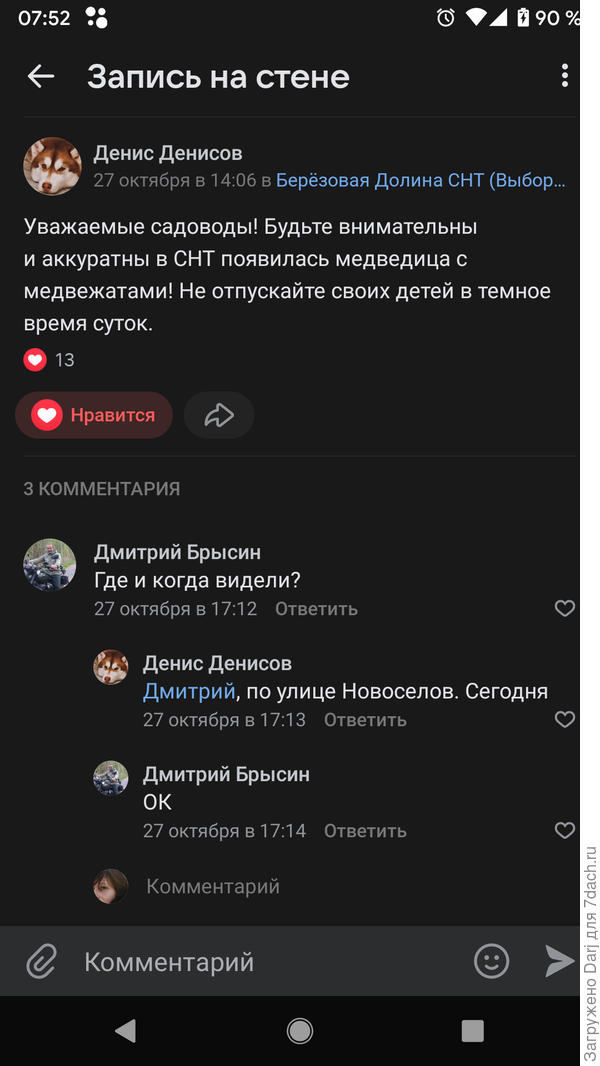Tap the back arrow in the header
The height and width of the screenshot is (1066, 600).
tap(40, 76)
